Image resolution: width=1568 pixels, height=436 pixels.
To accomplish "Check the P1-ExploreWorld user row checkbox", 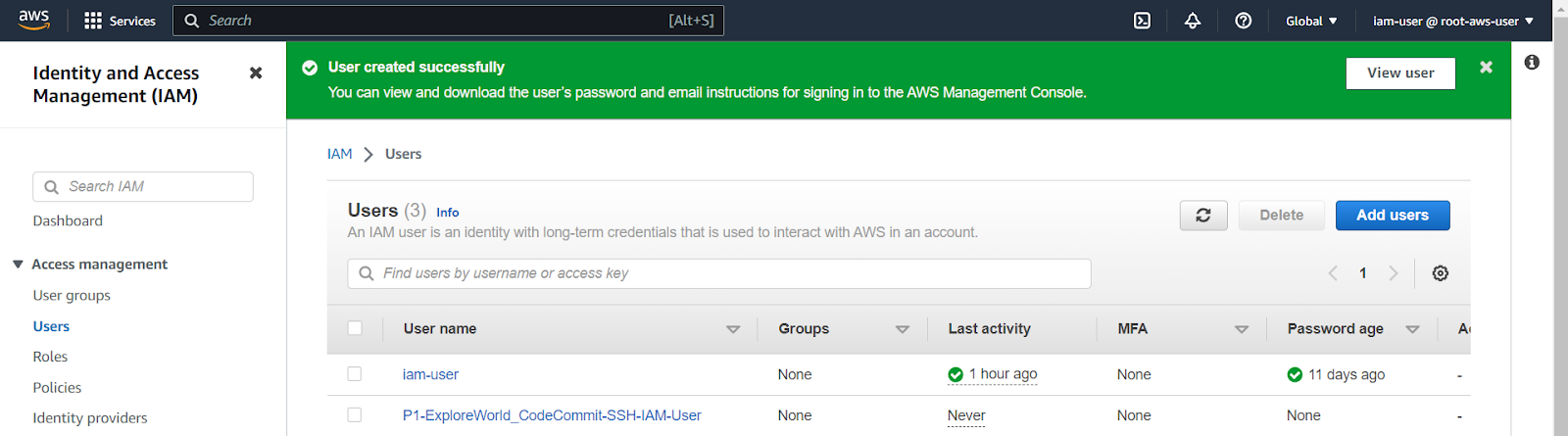I will (x=355, y=414).
